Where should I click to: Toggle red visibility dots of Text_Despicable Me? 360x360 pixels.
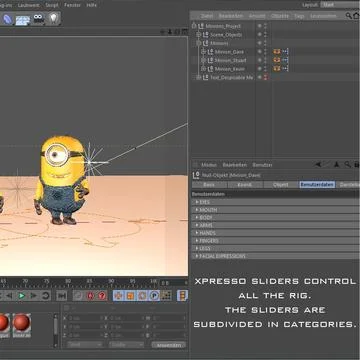coord(266,77)
